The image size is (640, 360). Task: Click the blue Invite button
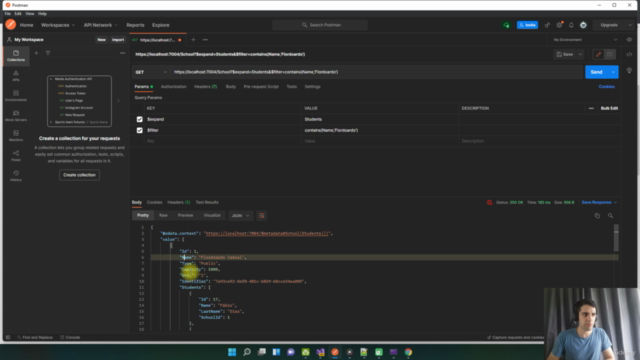click(x=527, y=25)
